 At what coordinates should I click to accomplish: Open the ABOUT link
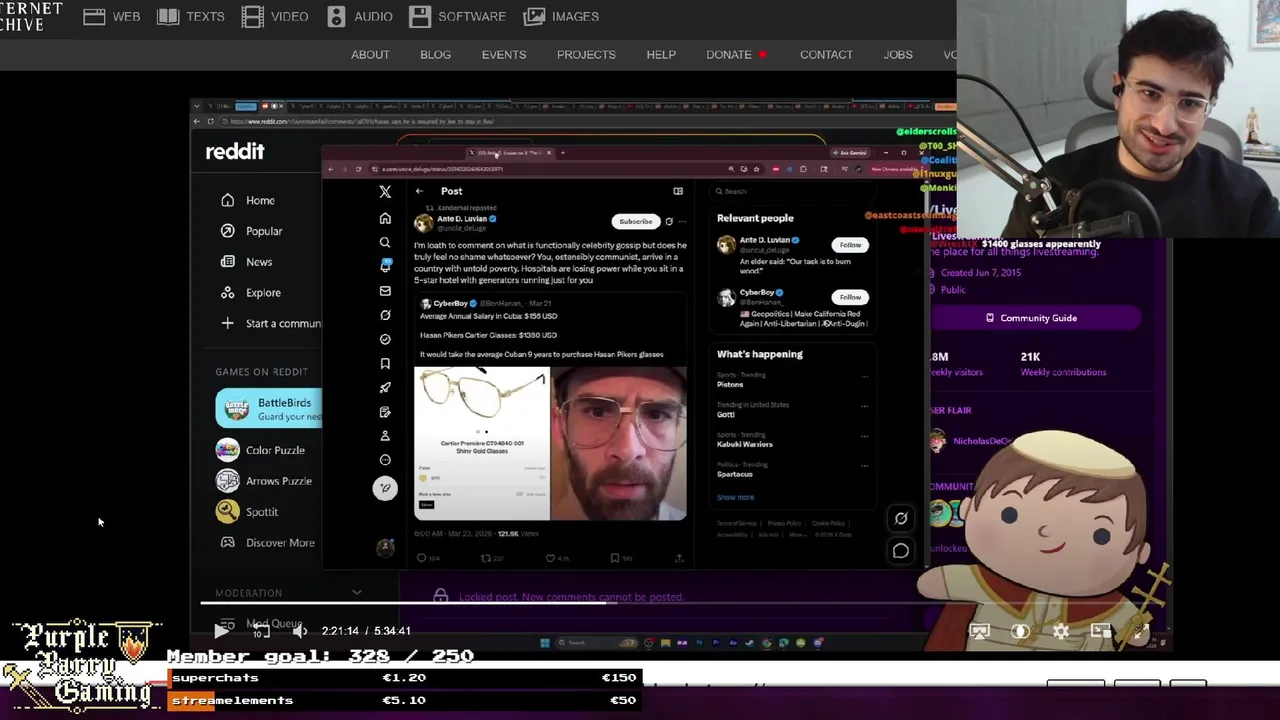coord(370,54)
